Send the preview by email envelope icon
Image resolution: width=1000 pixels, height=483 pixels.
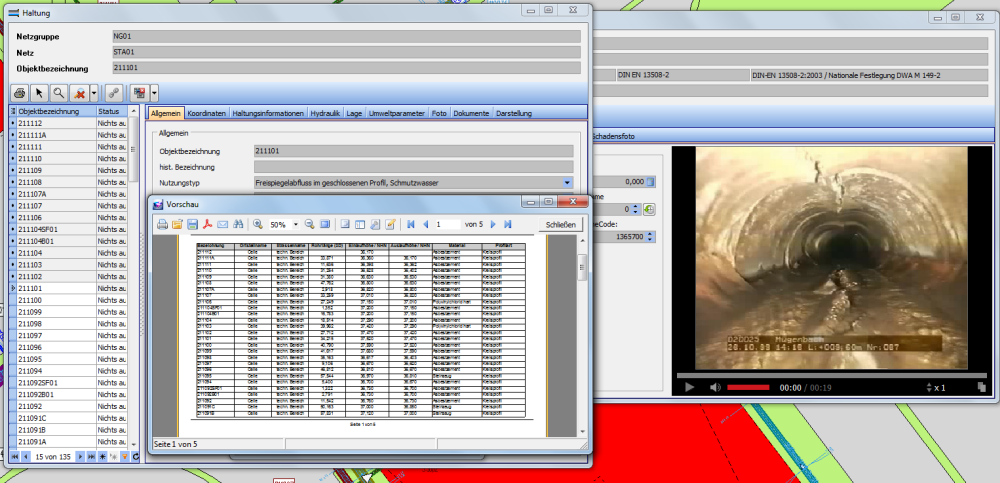223,225
